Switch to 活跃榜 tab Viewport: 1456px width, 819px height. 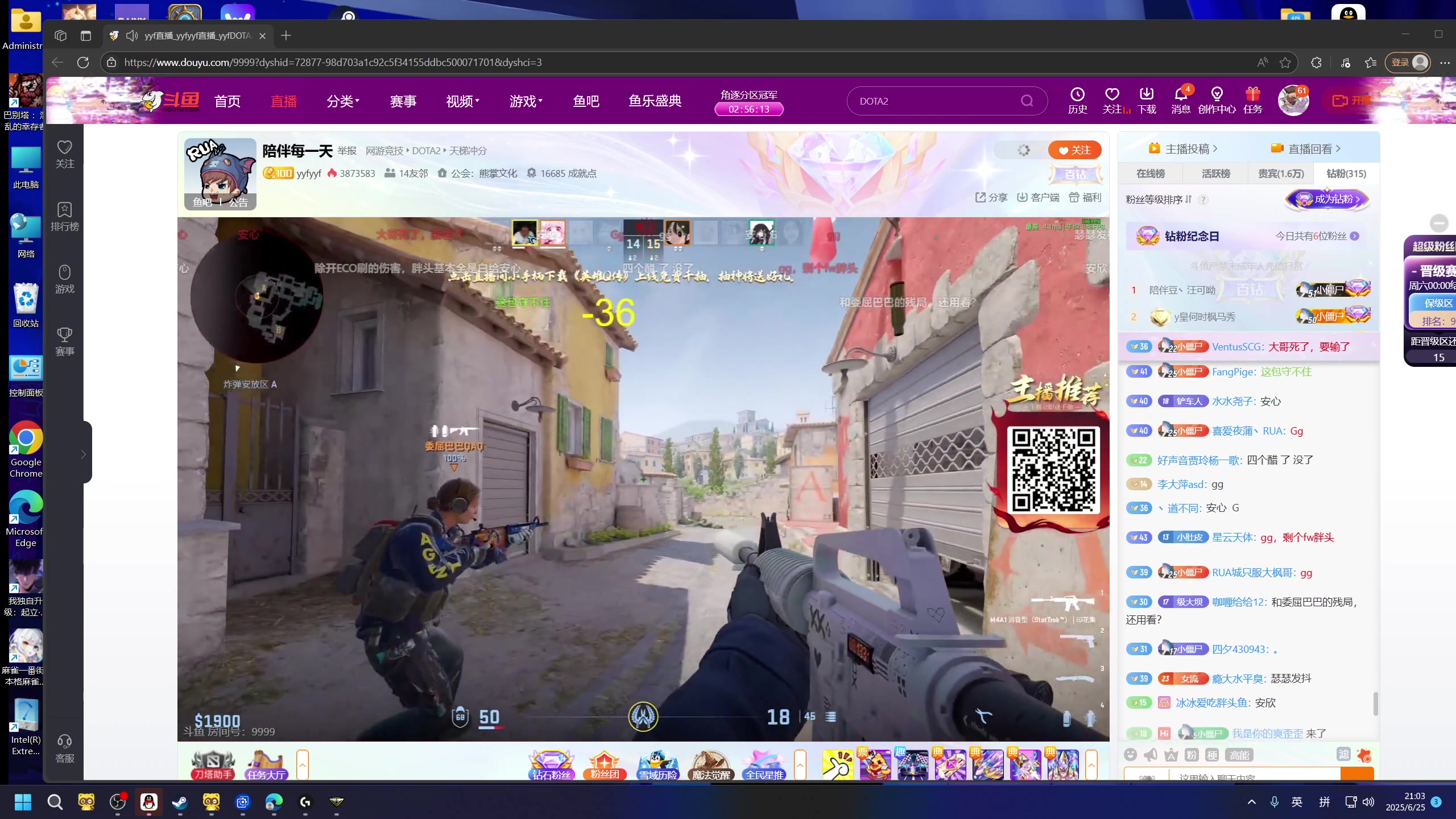tap(1215, 173)
